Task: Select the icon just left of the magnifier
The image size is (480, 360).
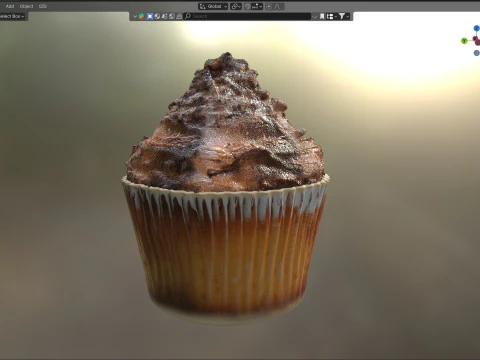Action: tap(179, 16)
